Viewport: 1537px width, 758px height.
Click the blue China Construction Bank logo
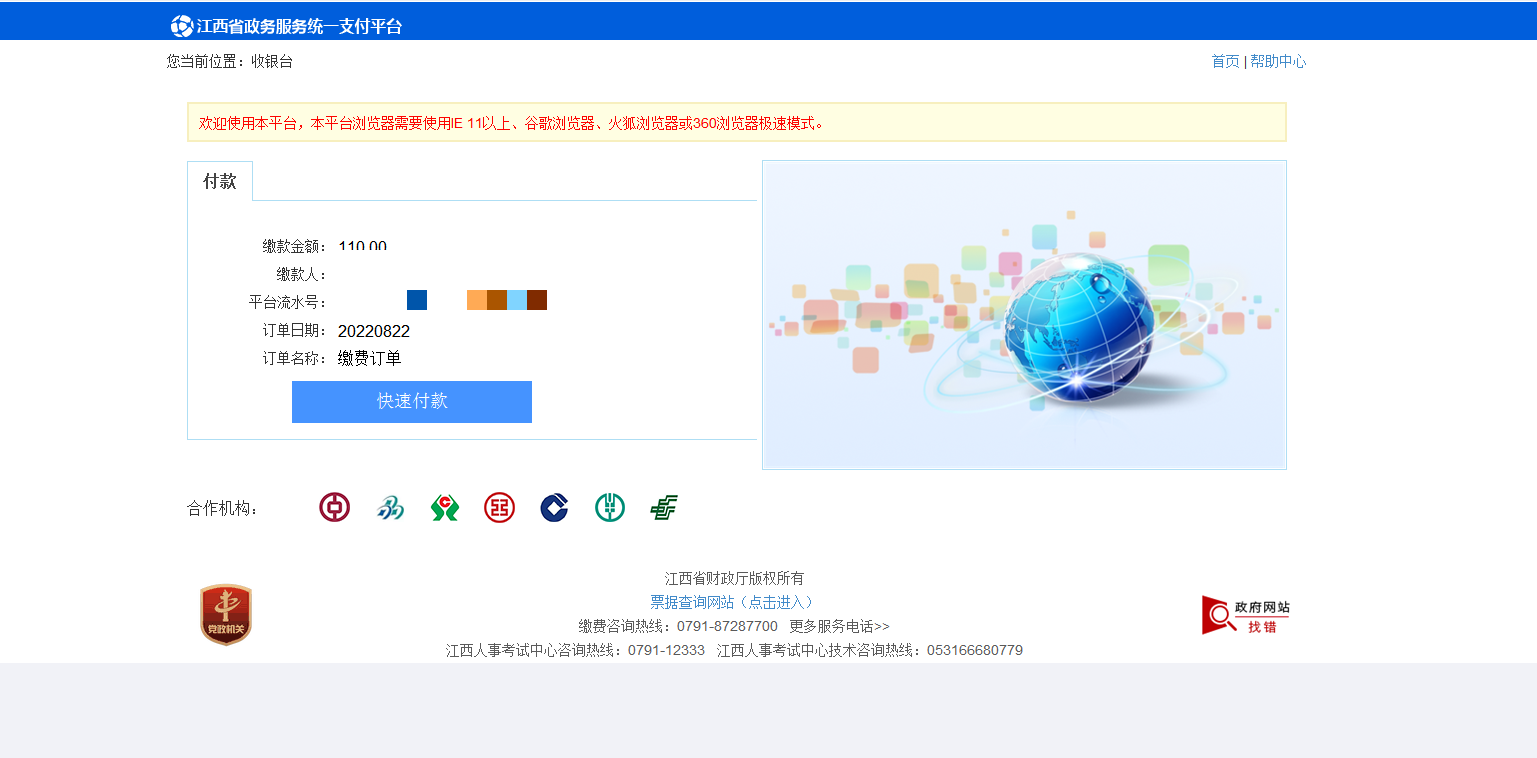coord(554,508)
